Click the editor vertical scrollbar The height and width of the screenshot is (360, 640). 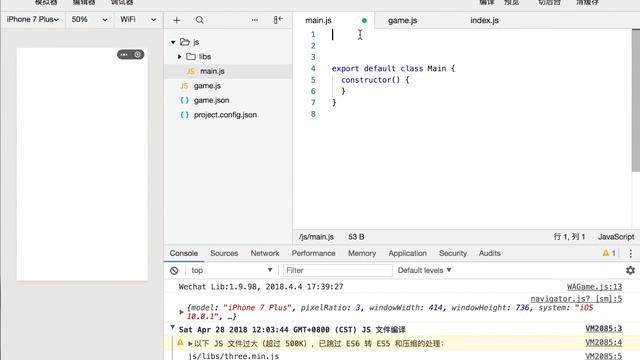pos(636,100)
